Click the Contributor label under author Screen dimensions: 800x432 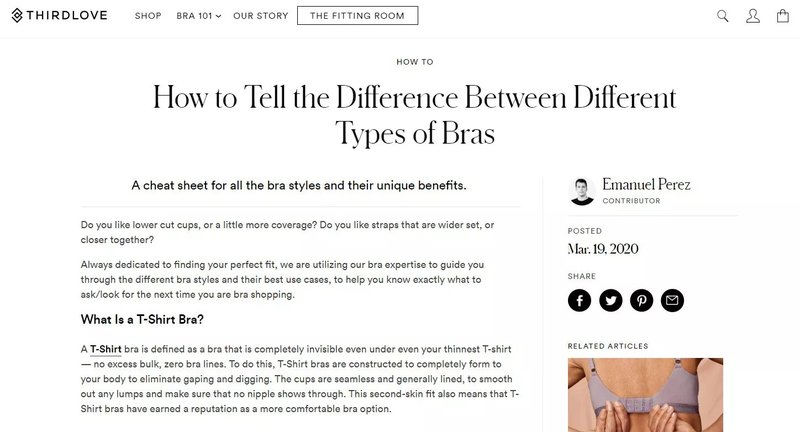click(631, 201)
